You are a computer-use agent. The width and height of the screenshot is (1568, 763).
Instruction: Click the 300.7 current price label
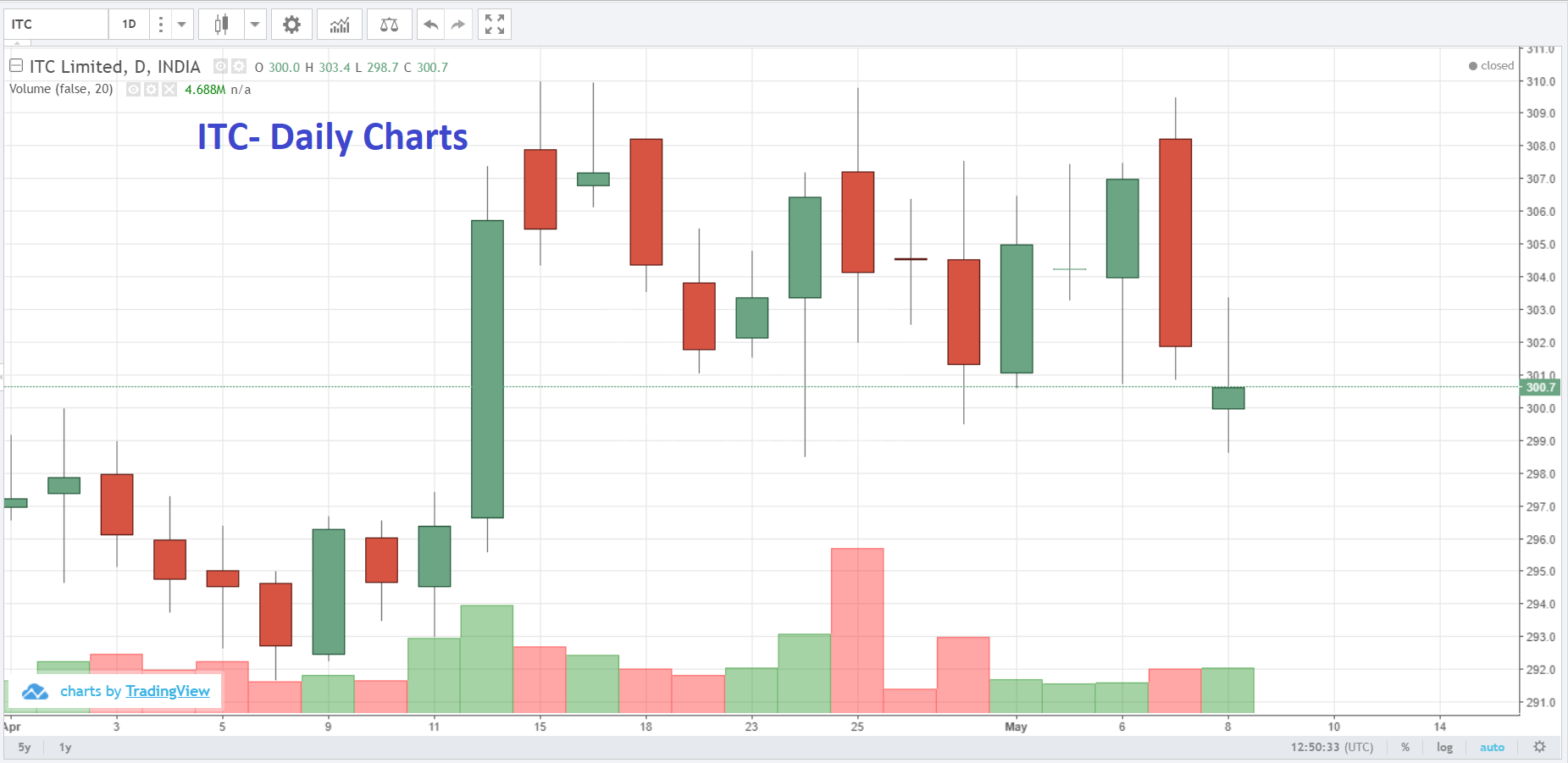click(1540, 387)
